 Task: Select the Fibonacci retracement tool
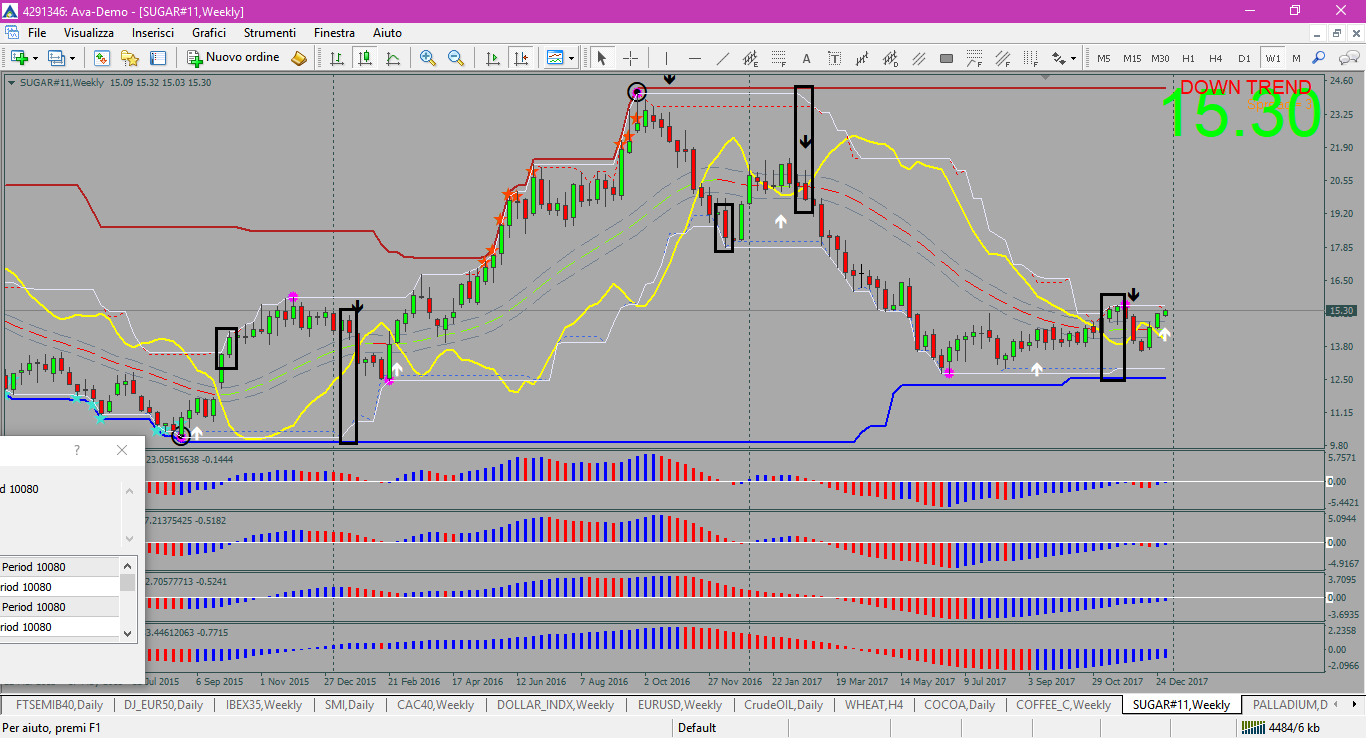coord(778,58)
